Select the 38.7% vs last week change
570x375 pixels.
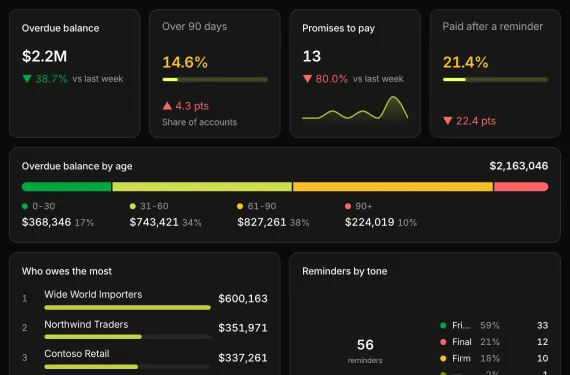[73, 78]
